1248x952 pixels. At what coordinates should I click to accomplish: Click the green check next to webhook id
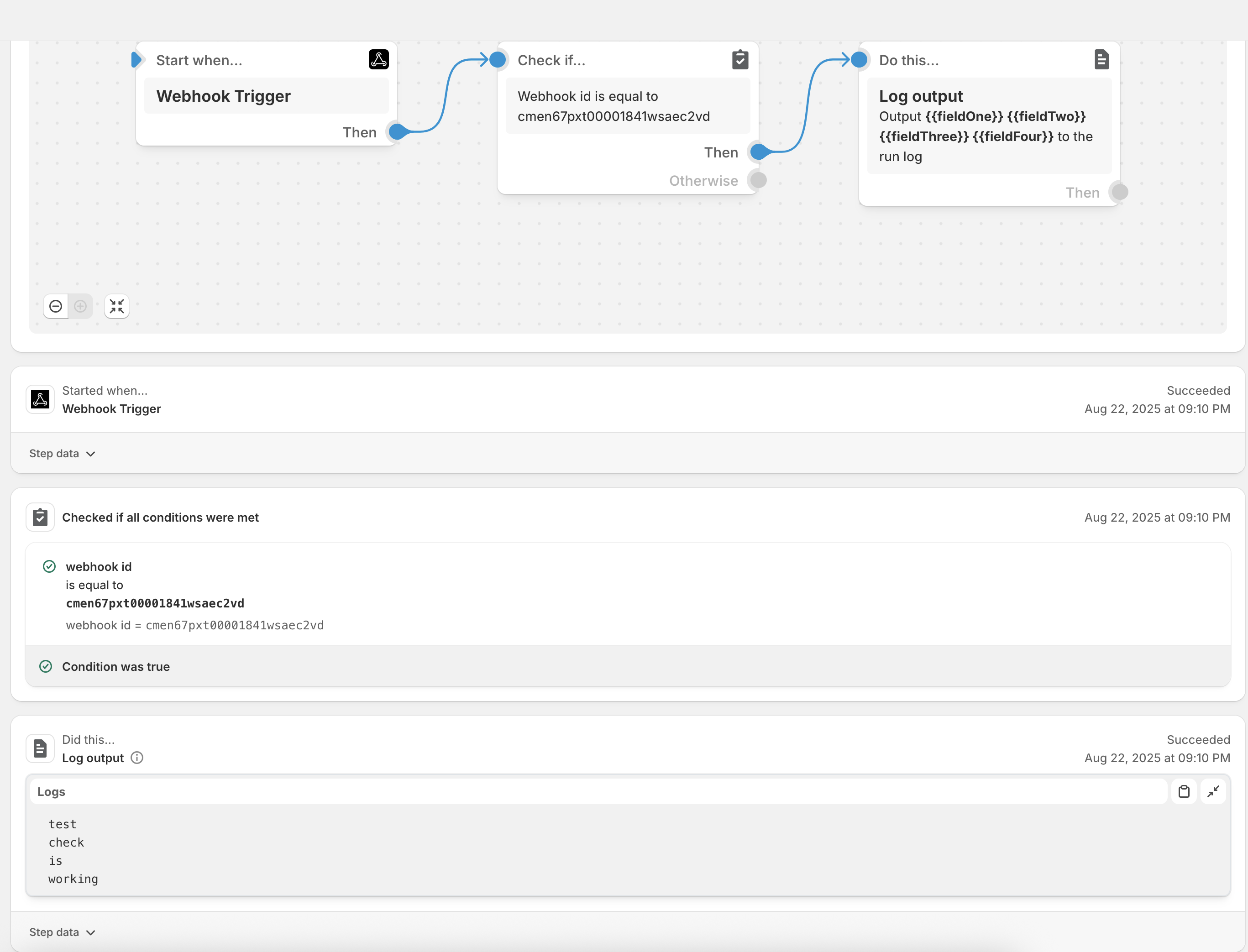tap(49, 567)
